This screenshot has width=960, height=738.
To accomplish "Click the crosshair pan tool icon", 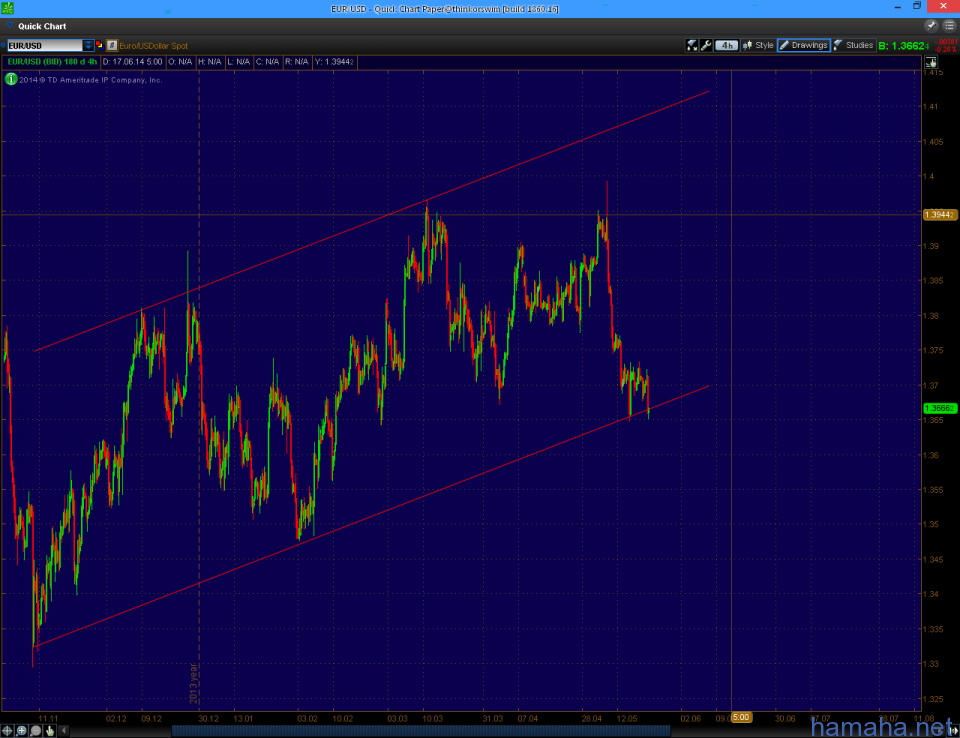I will [x=7, y=731].
